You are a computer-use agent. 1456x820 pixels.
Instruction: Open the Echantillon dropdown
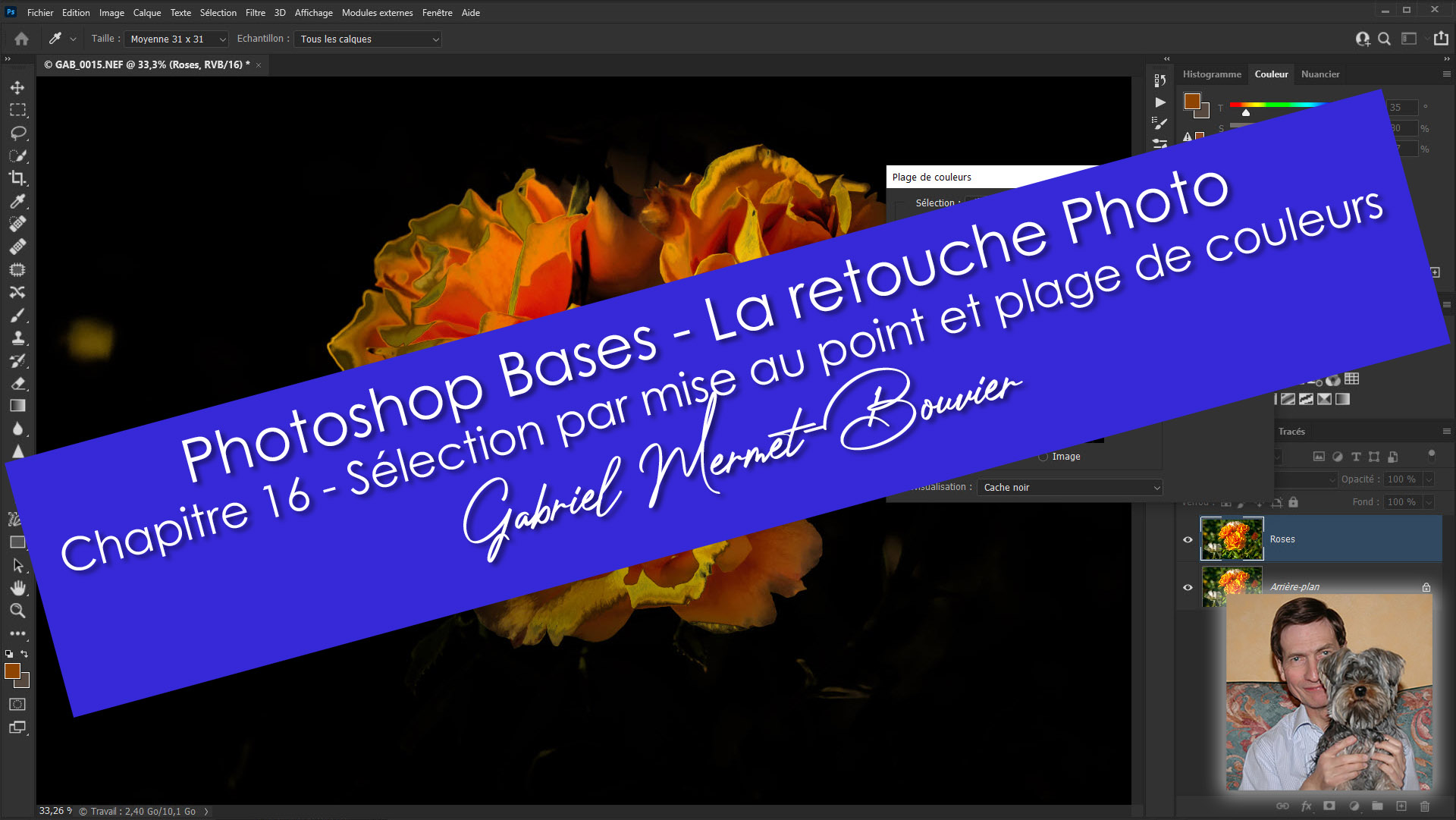(368, 39)
